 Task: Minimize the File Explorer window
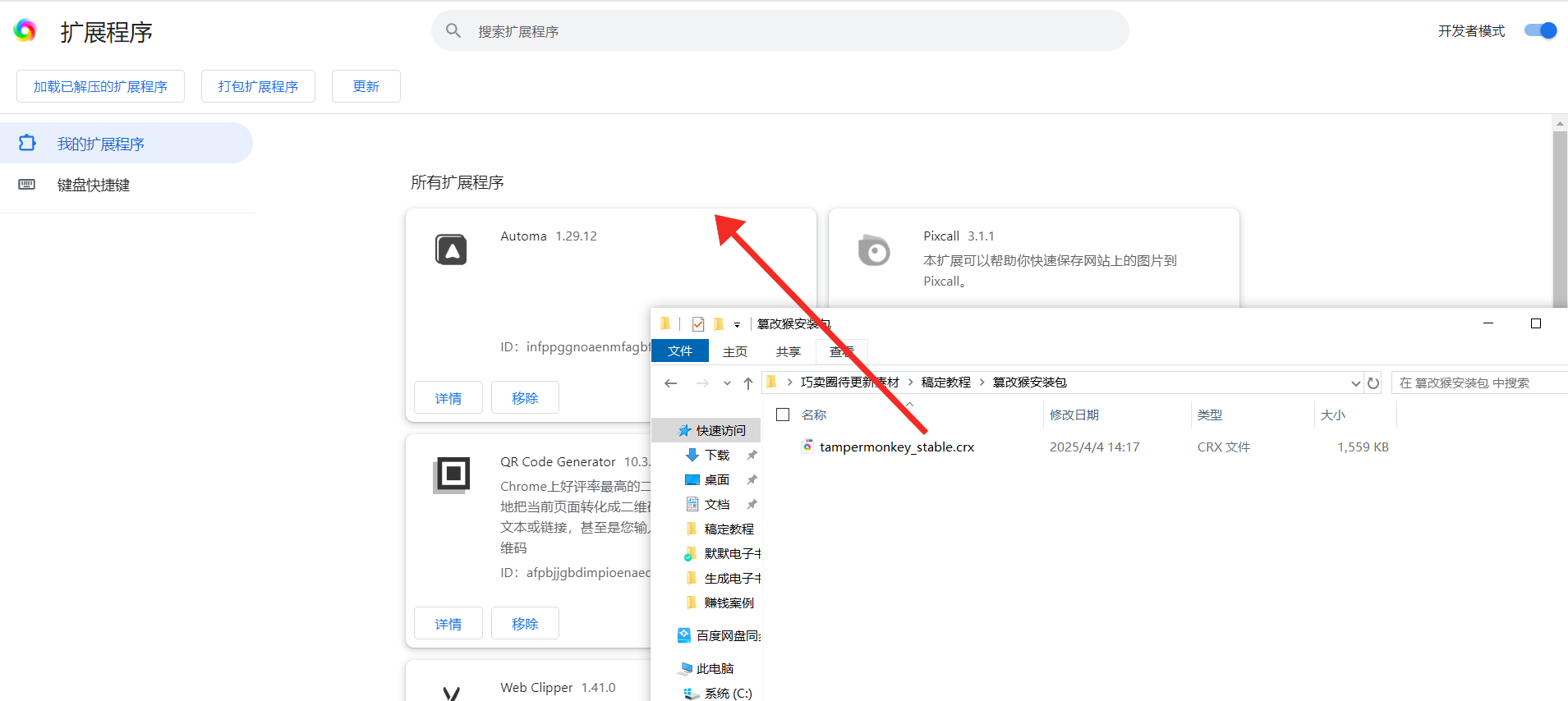point(1488,323)
